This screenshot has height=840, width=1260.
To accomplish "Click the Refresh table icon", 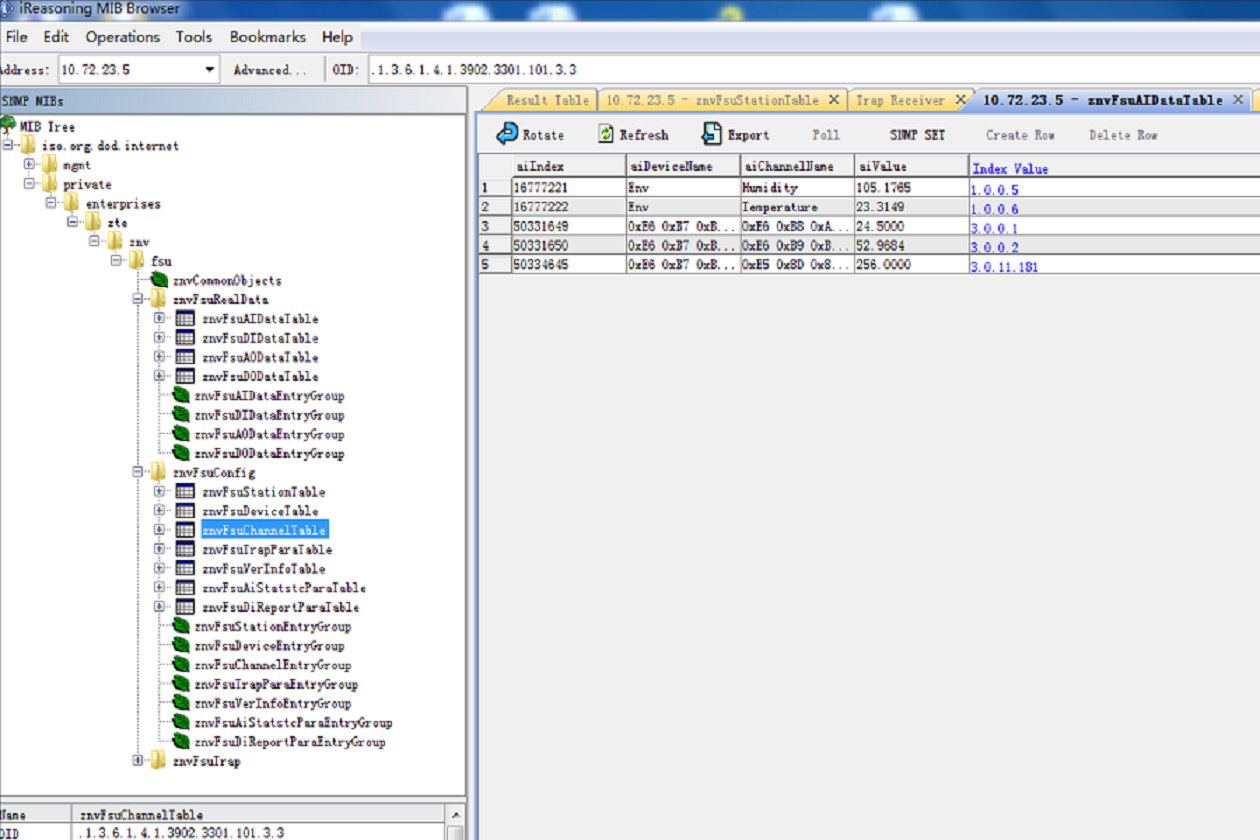I will [606, 134].
